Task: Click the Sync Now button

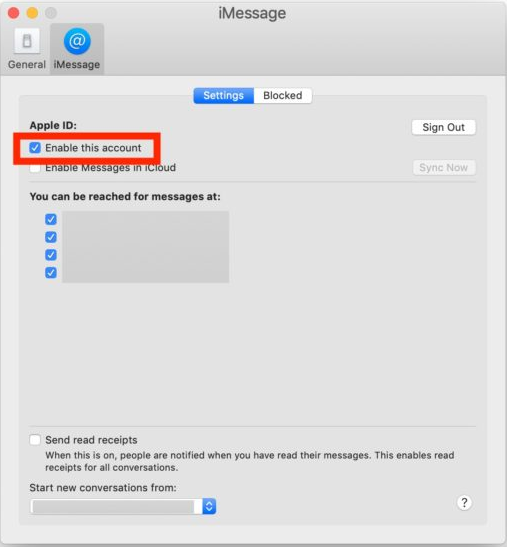Action: point(444,168)
